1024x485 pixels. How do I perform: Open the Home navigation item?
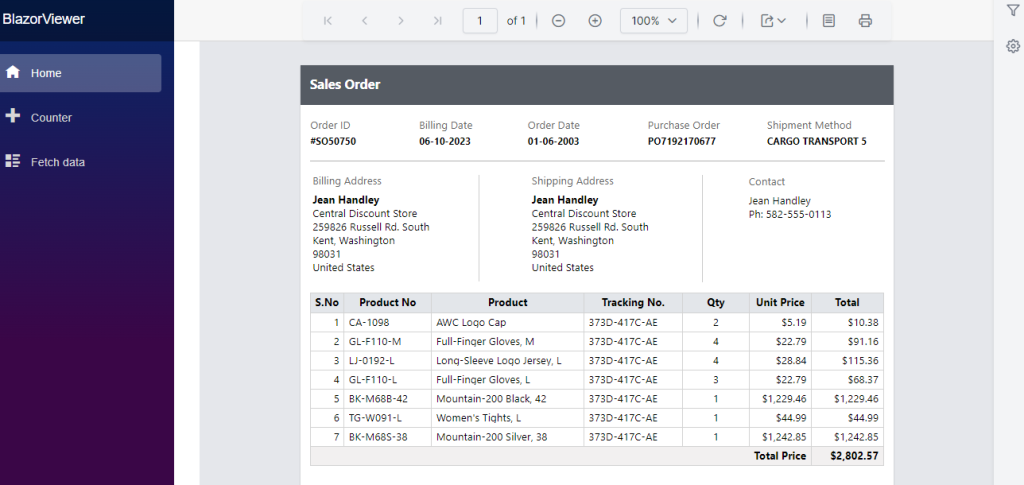tap(80, 73)
